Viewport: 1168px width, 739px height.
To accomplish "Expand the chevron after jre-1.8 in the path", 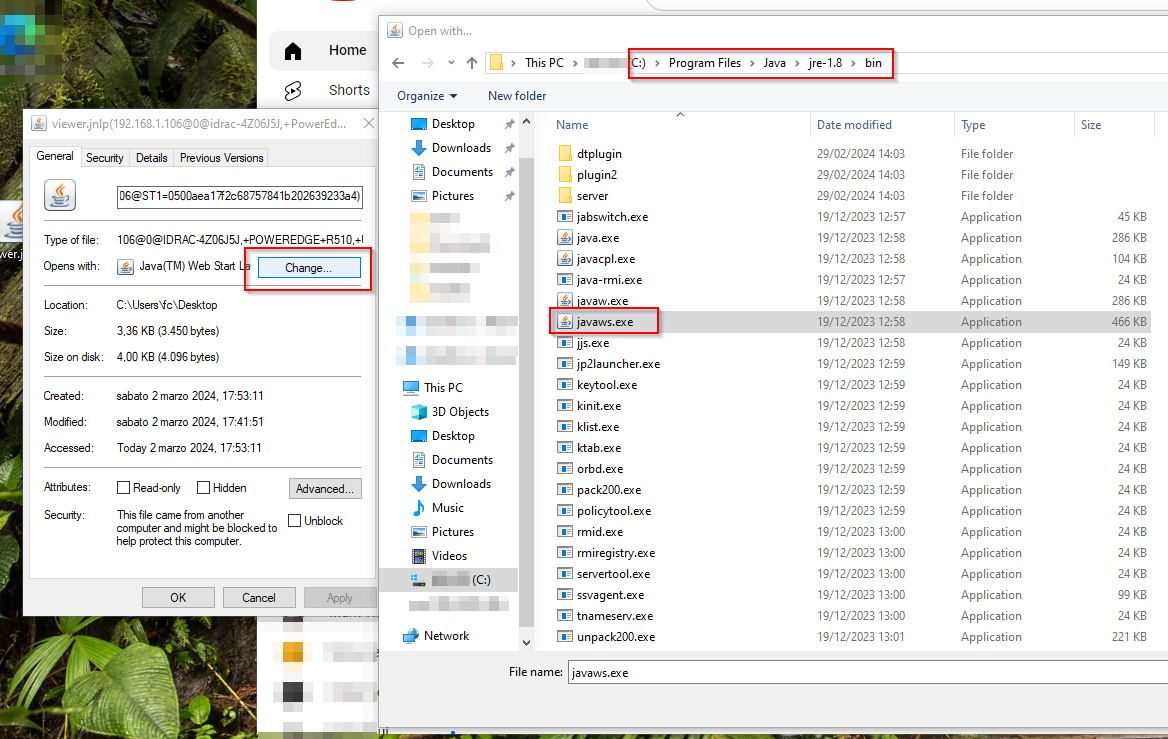I will pyautogui.click(x=854, y=63).
